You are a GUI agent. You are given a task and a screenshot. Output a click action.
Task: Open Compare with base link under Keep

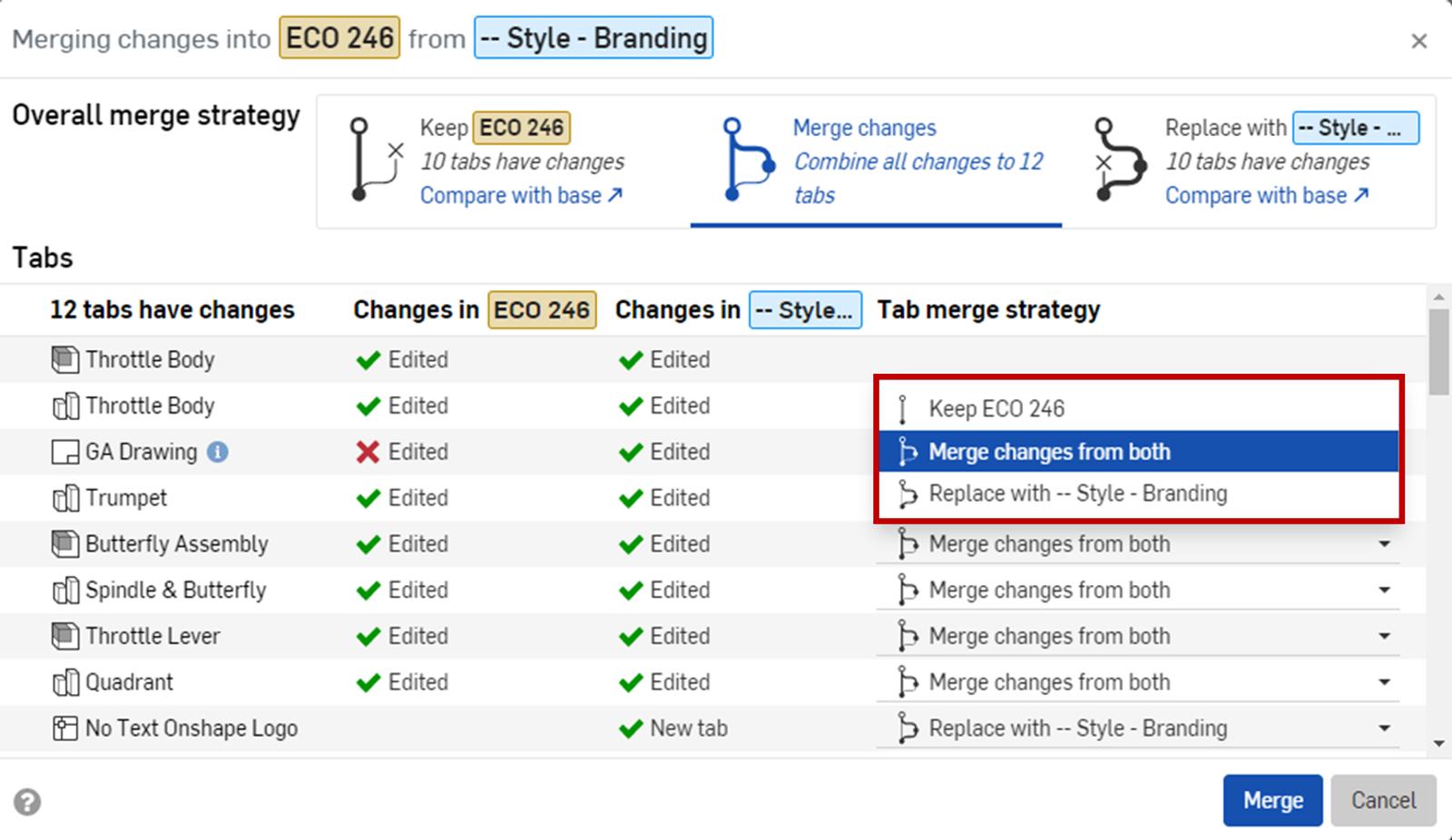(x=521, y=195)
